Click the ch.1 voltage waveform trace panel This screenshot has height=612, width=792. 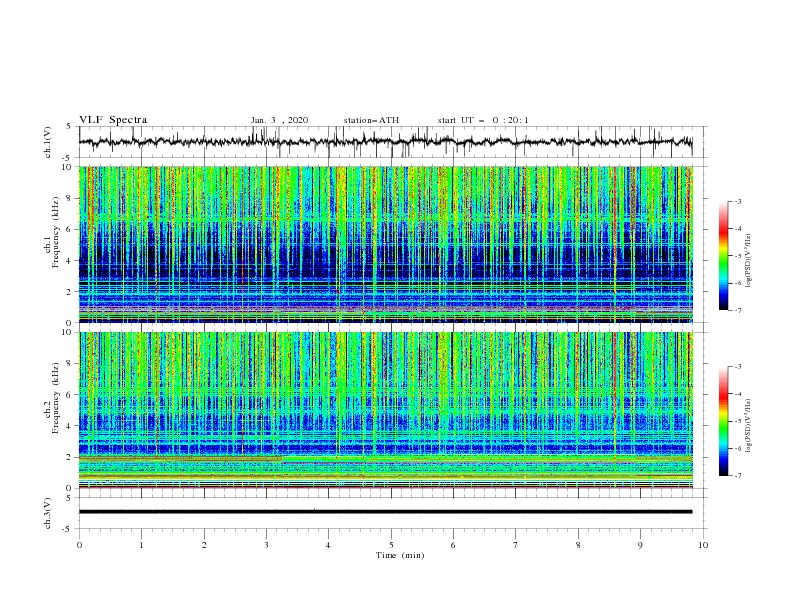tap(392, 142)
